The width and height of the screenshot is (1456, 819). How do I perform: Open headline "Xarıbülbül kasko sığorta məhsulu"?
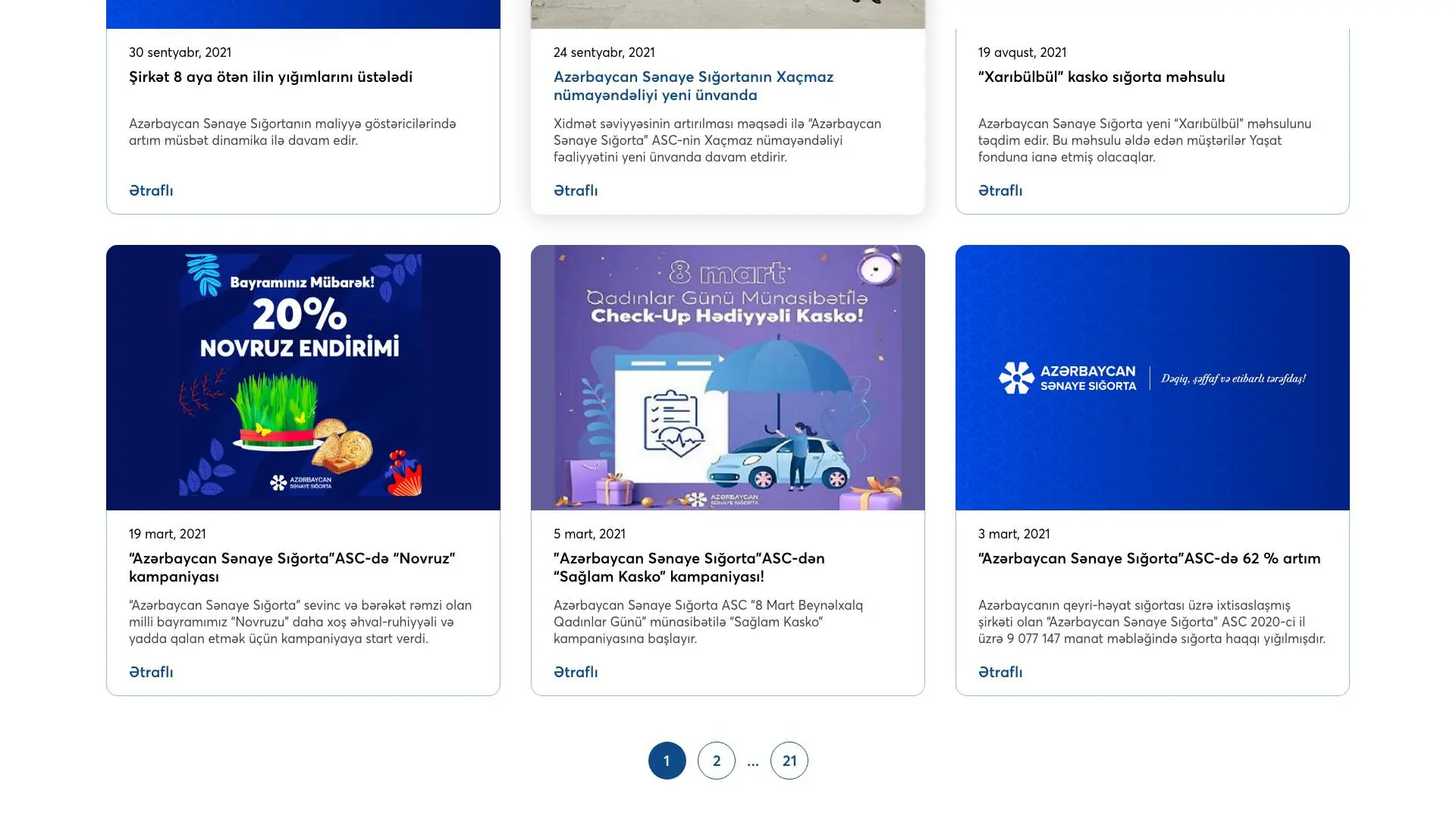tap(1102, 77)
